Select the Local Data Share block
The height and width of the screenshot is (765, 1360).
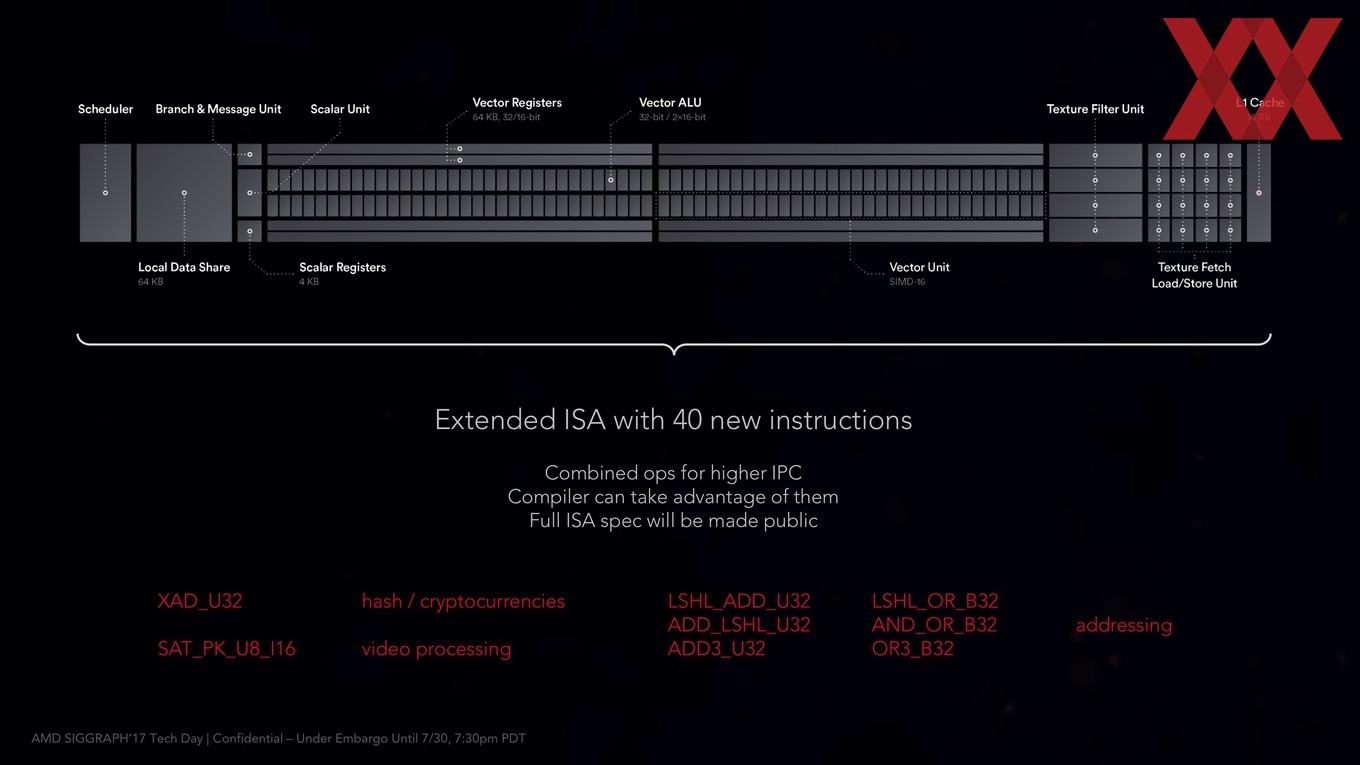click(184, 193)
